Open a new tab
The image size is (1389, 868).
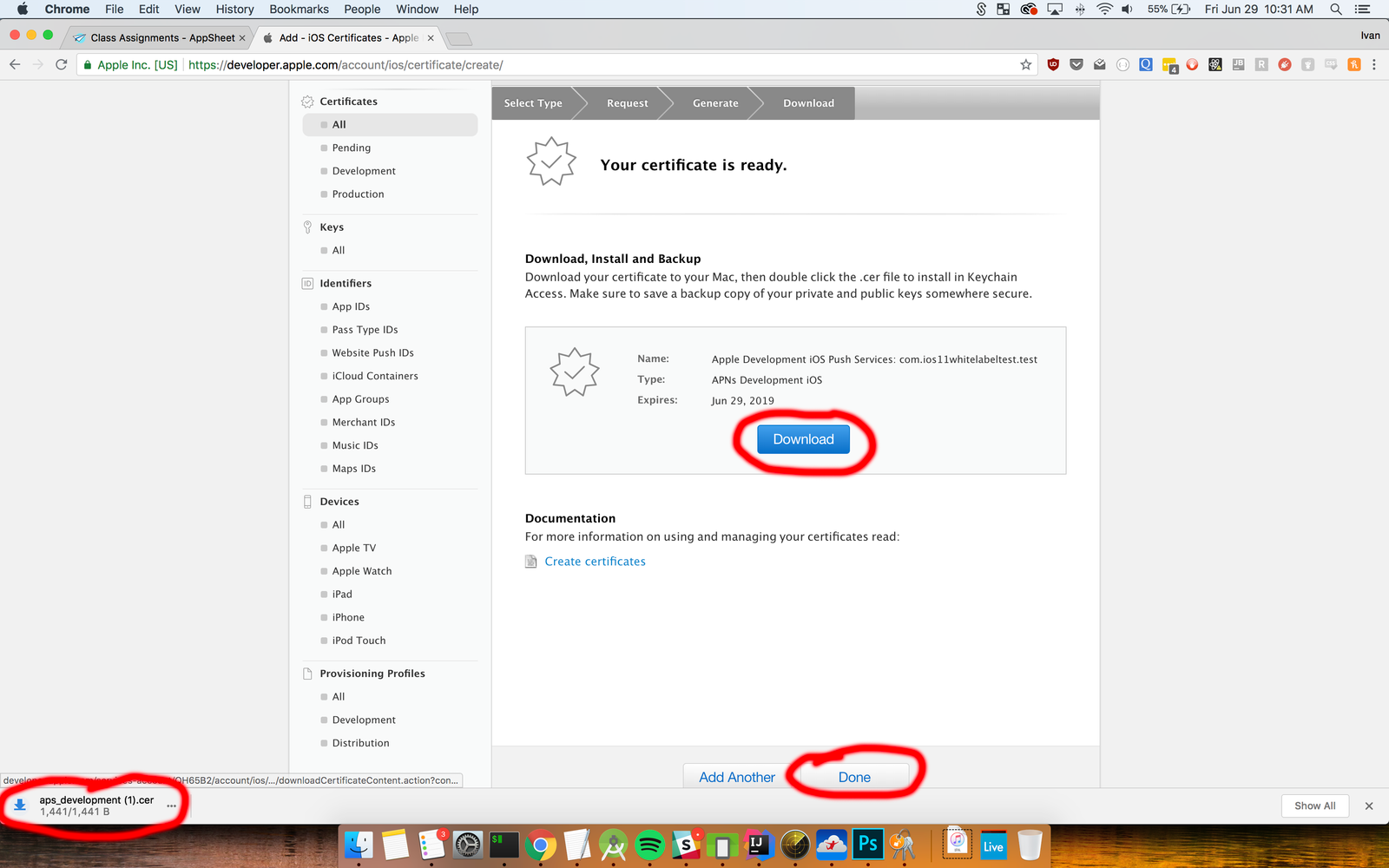(x=458, y=38)
